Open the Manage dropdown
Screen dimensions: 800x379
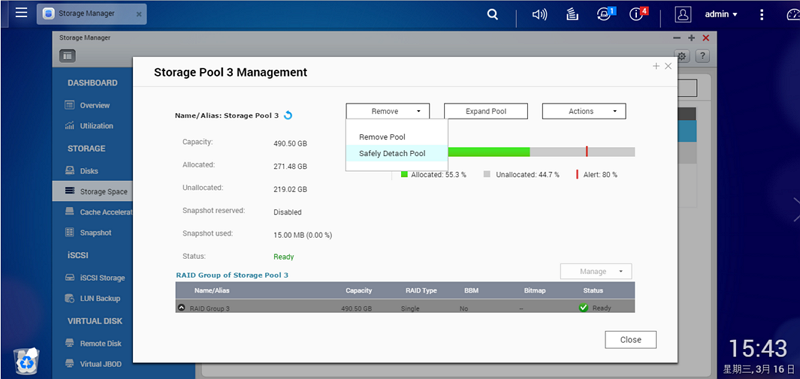596,271
